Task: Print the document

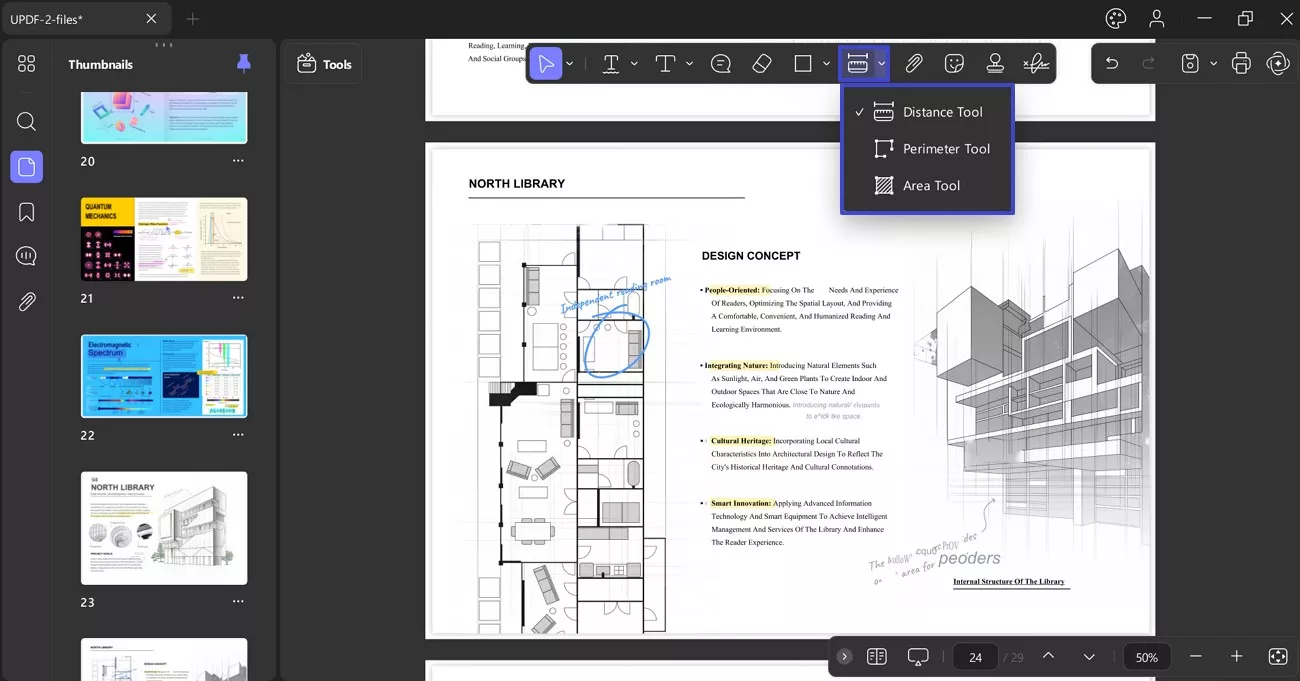Action: tap(1241, 64)
